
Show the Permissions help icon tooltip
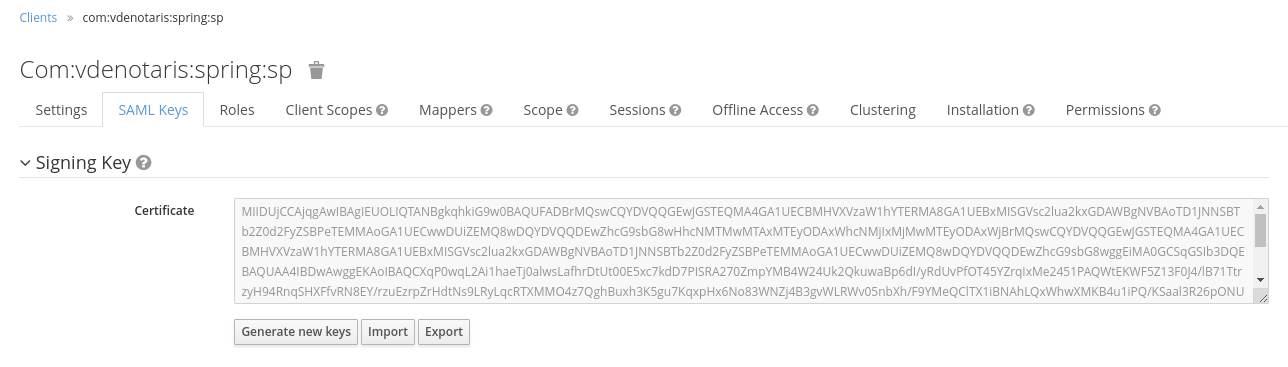tap(1155, 110)
